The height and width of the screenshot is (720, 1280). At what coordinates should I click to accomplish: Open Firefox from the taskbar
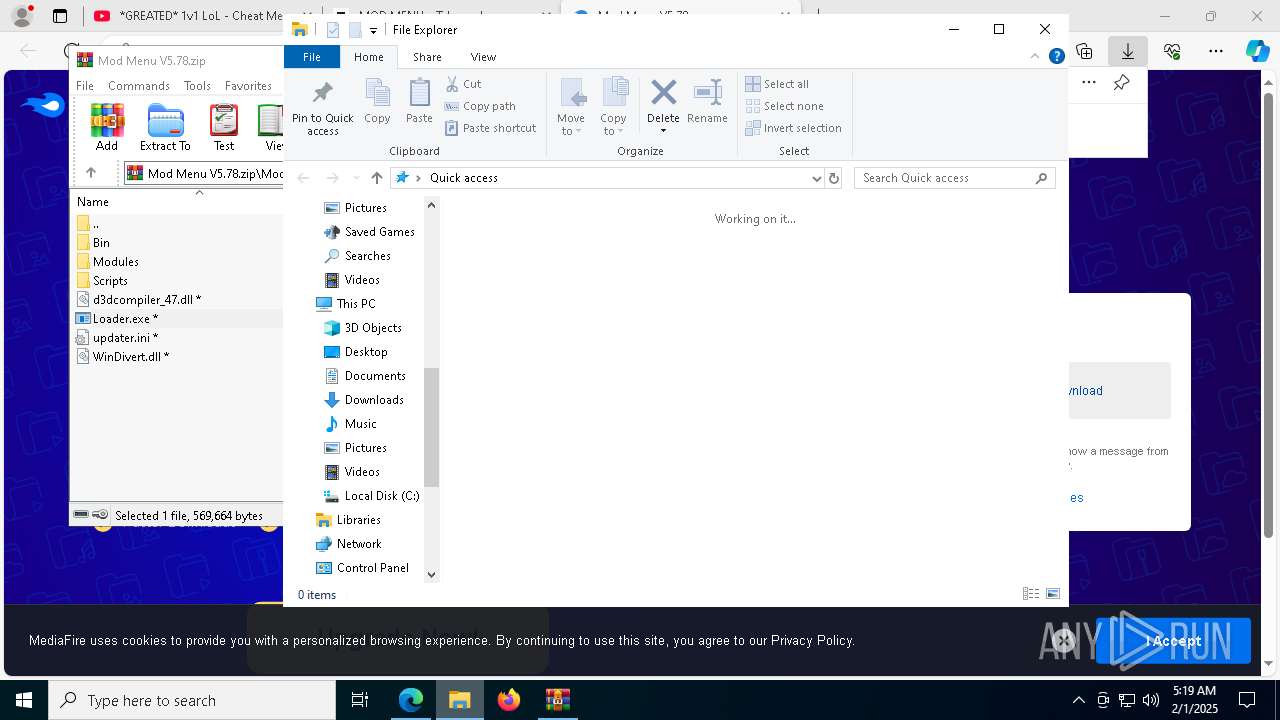pyautogui.click(x=509, y=700)
